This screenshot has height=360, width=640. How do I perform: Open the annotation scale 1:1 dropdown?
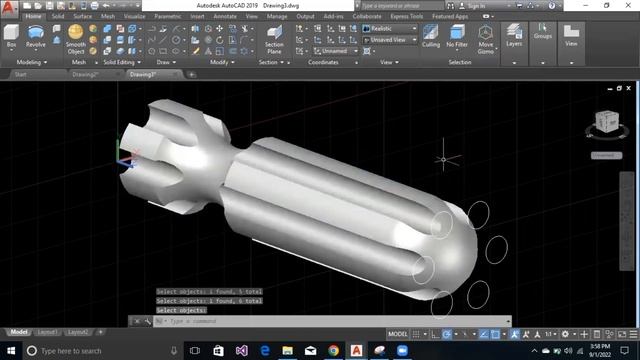[551, 334]
